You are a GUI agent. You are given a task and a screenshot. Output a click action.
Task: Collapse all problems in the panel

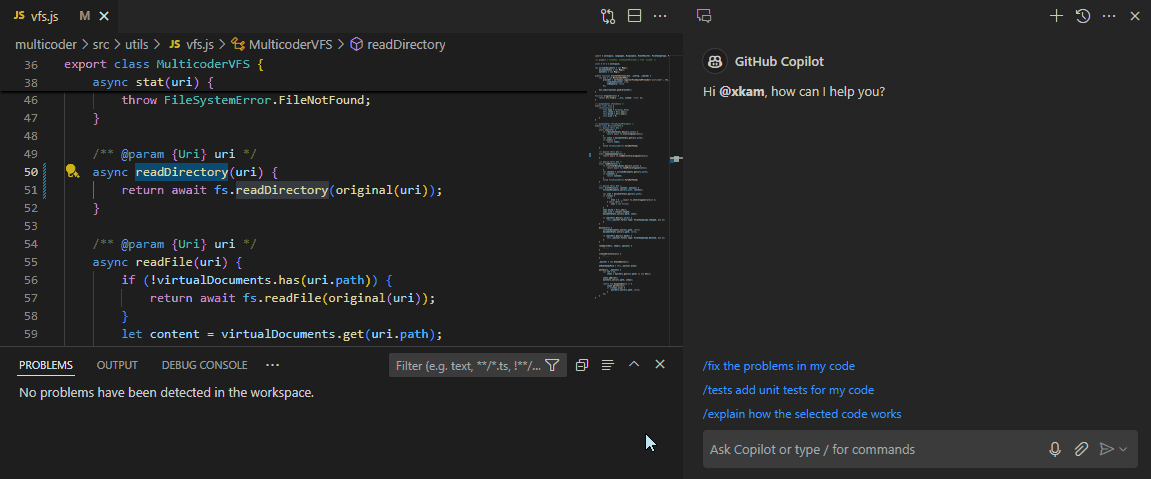click(x=582, y=365)
